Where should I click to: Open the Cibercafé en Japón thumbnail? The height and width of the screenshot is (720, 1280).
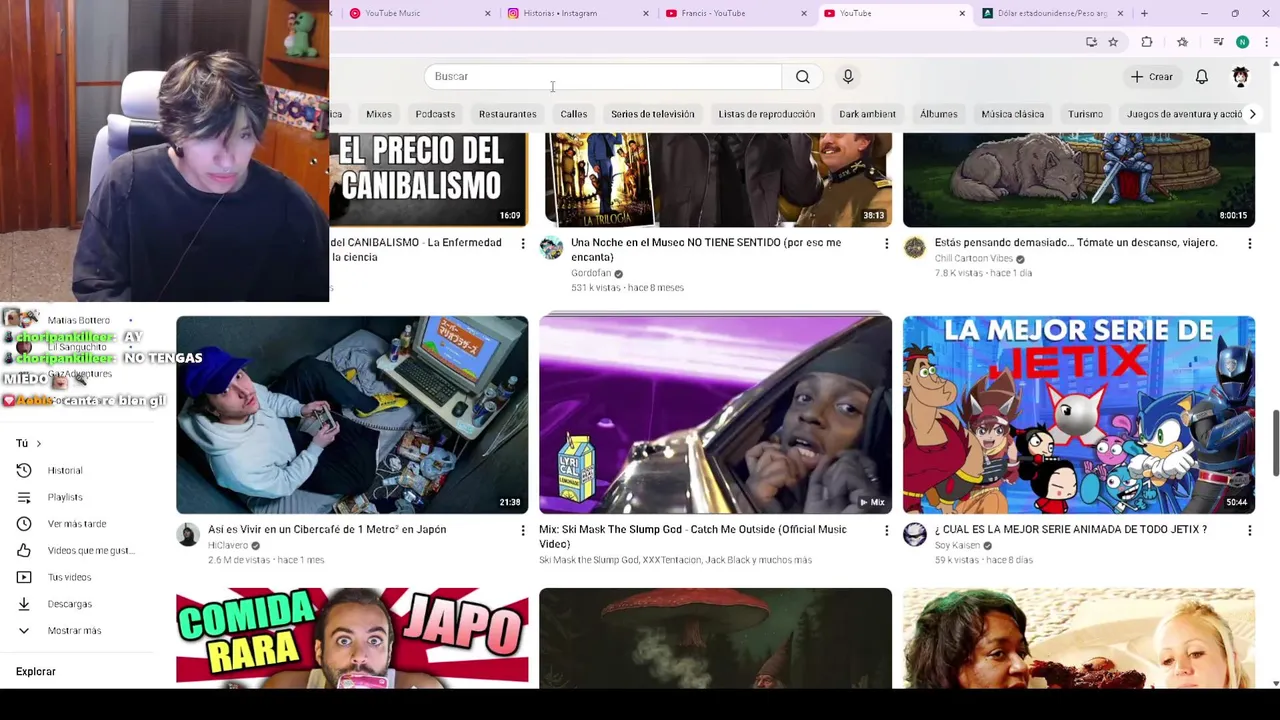pyautogui.click(x=352, y=415)
